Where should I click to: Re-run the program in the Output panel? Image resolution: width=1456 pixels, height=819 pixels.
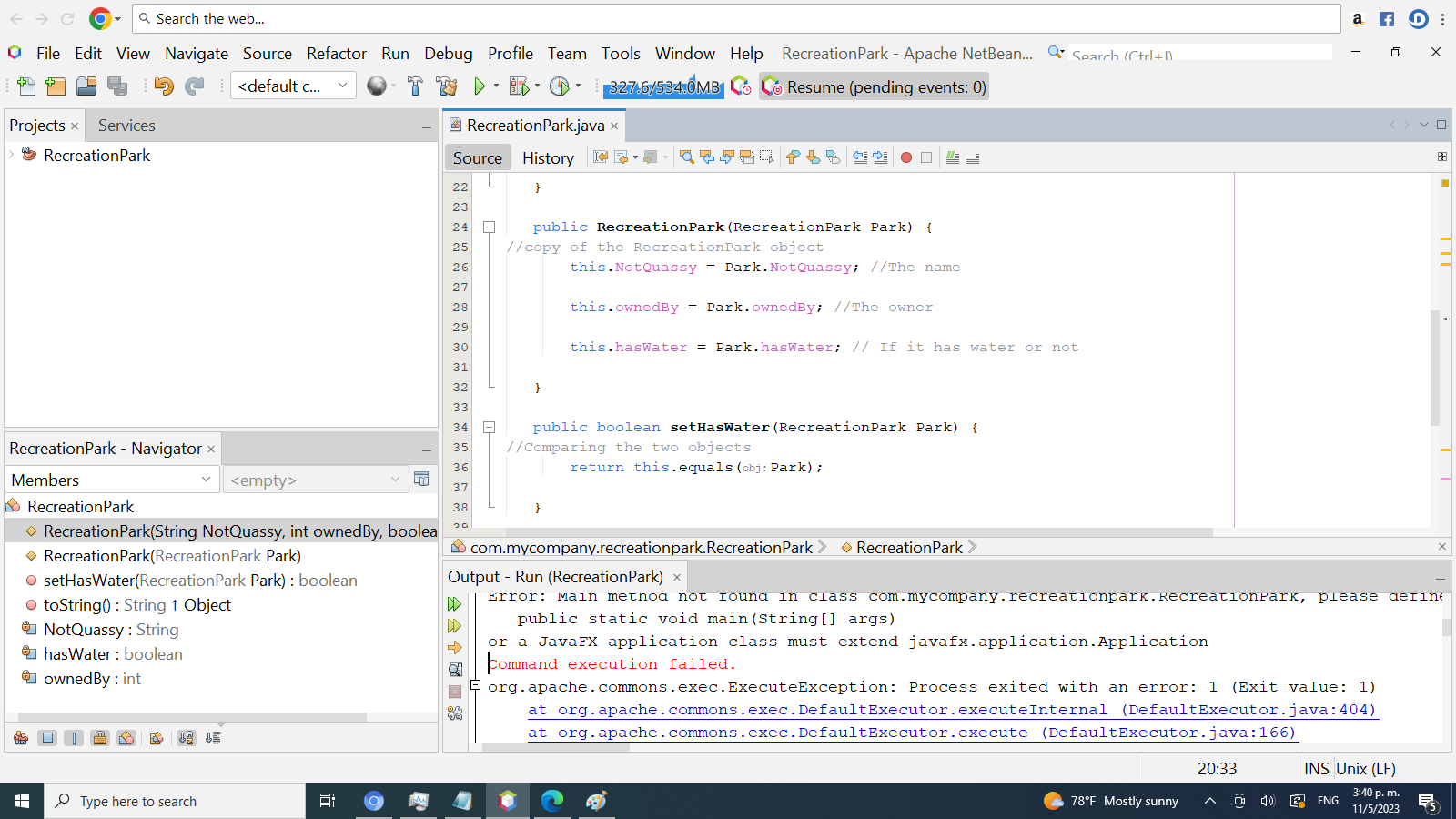point(453,603)
